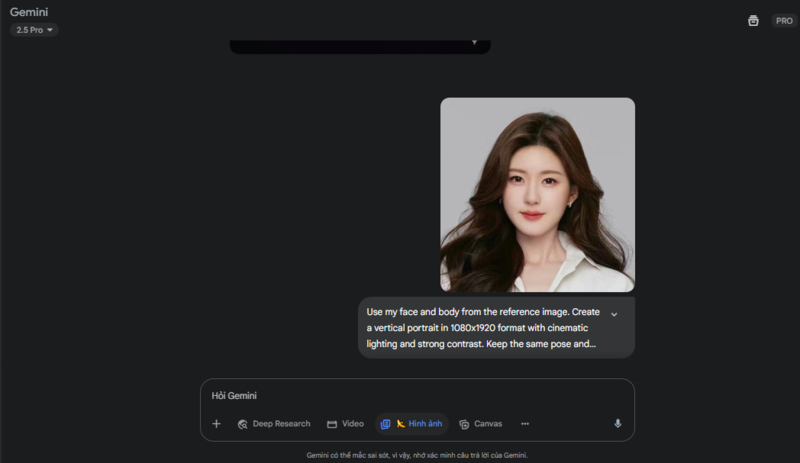Open the more tools ellipsis menu
The height and width of the screenshot is (463, 800).
525,424
